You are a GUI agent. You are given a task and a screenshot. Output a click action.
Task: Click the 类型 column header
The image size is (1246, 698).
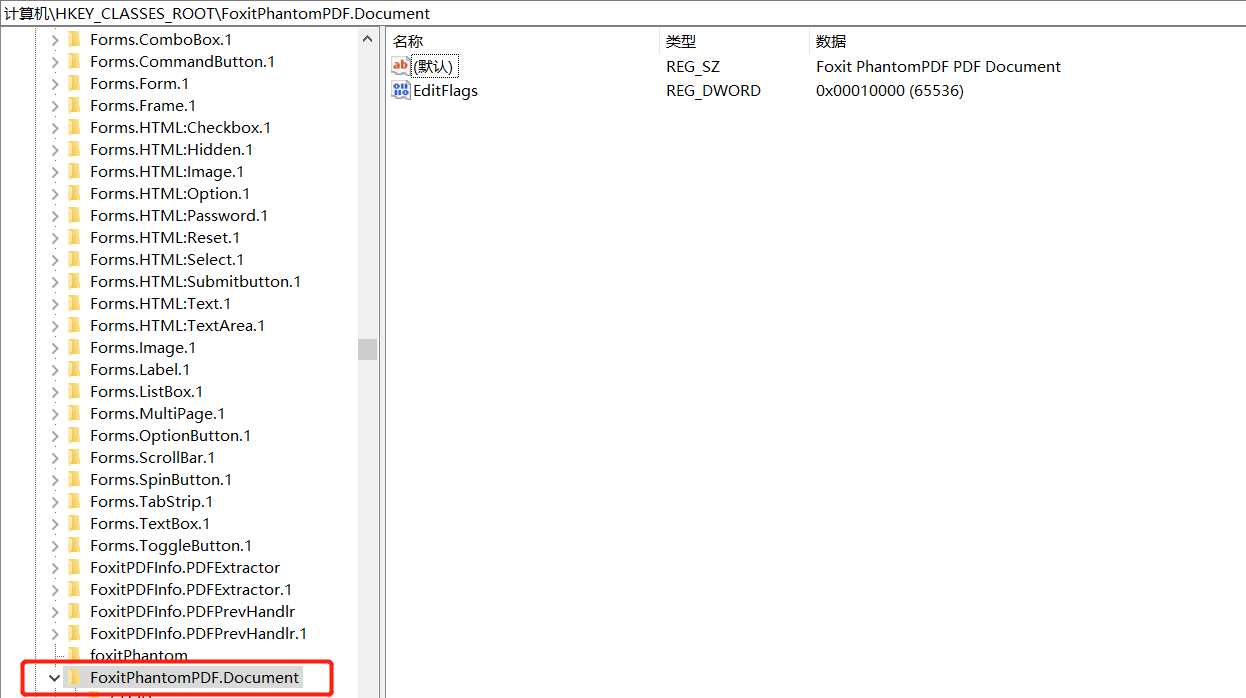(x=681, y=42)
